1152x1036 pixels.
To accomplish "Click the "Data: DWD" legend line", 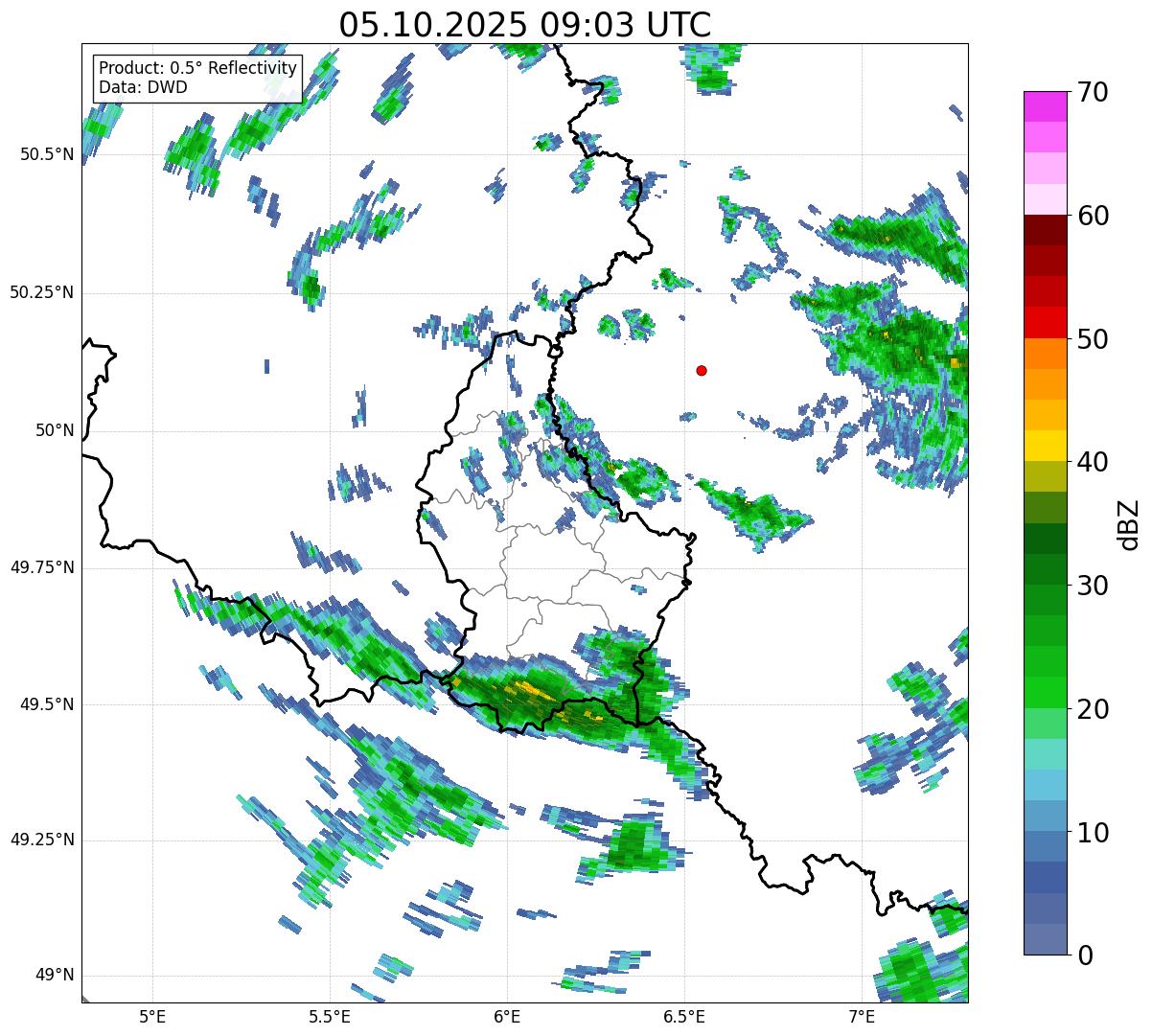I will pyautogui.click(x=143, y=87).
